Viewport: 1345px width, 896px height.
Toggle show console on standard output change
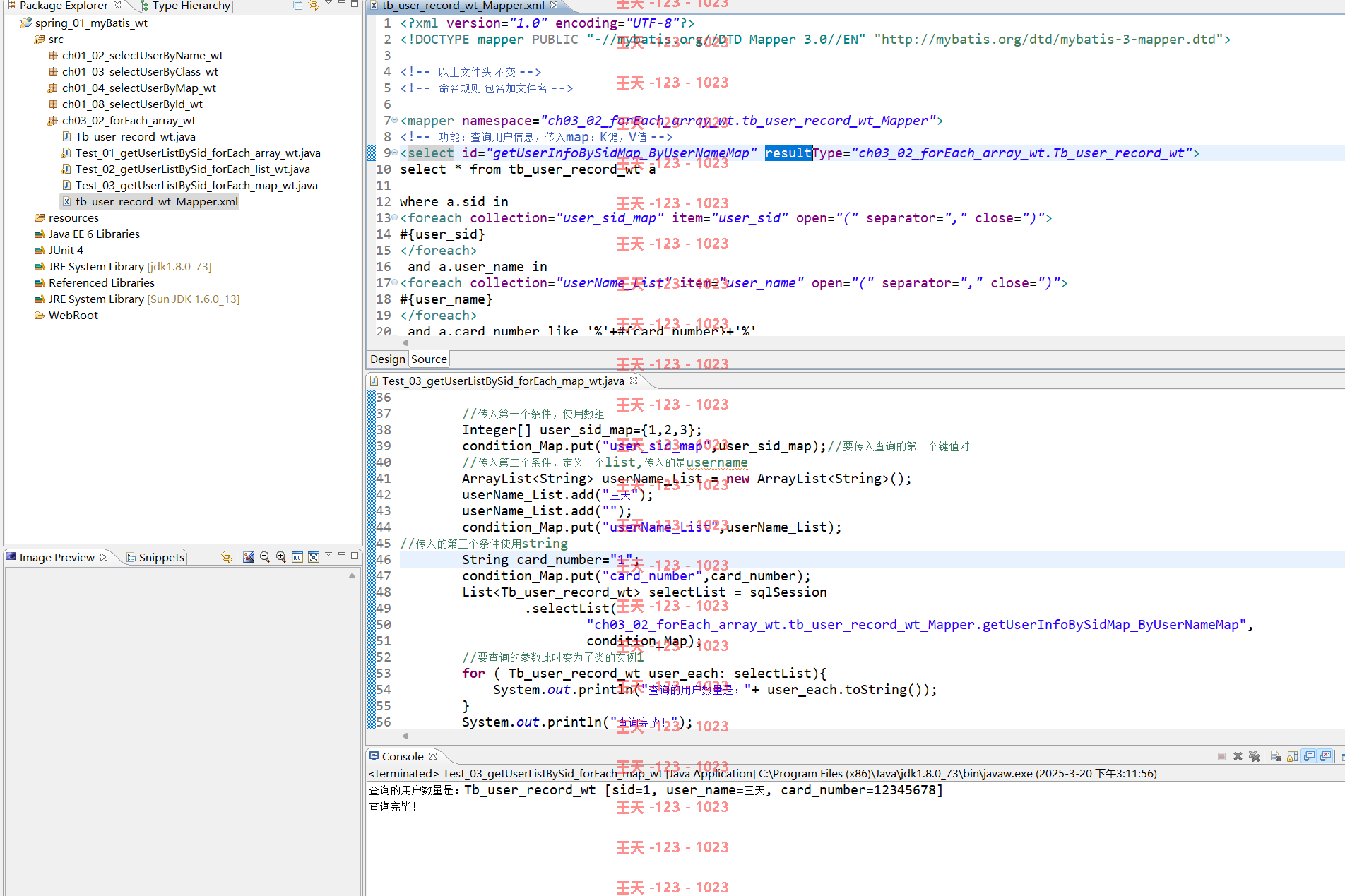1309,756
